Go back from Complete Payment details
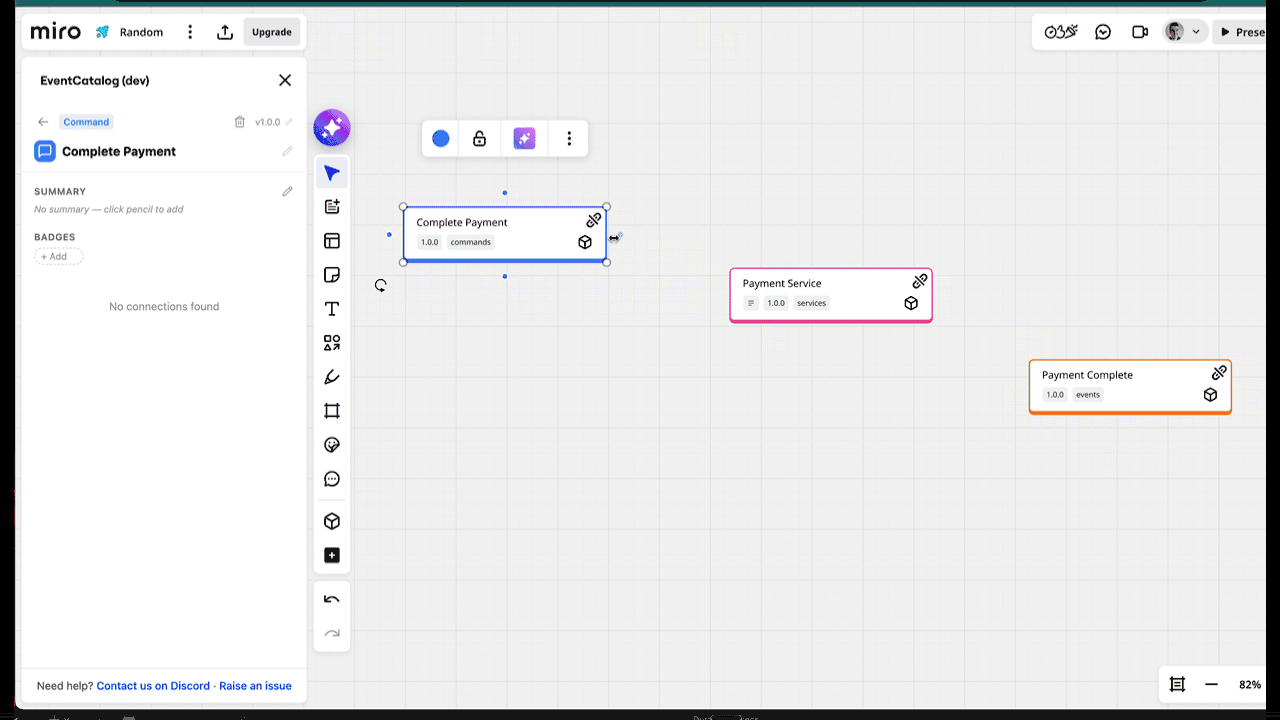Screen dimensions: 1280x720 click(x=42, y=121)
